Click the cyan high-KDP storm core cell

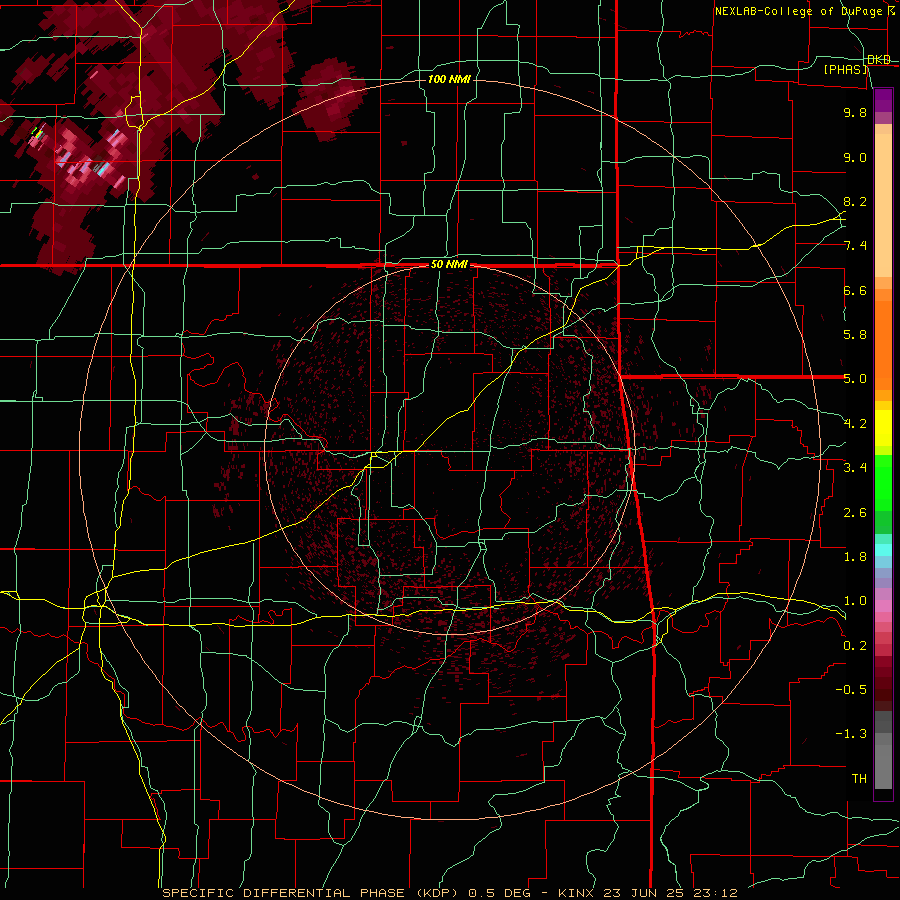103,169
